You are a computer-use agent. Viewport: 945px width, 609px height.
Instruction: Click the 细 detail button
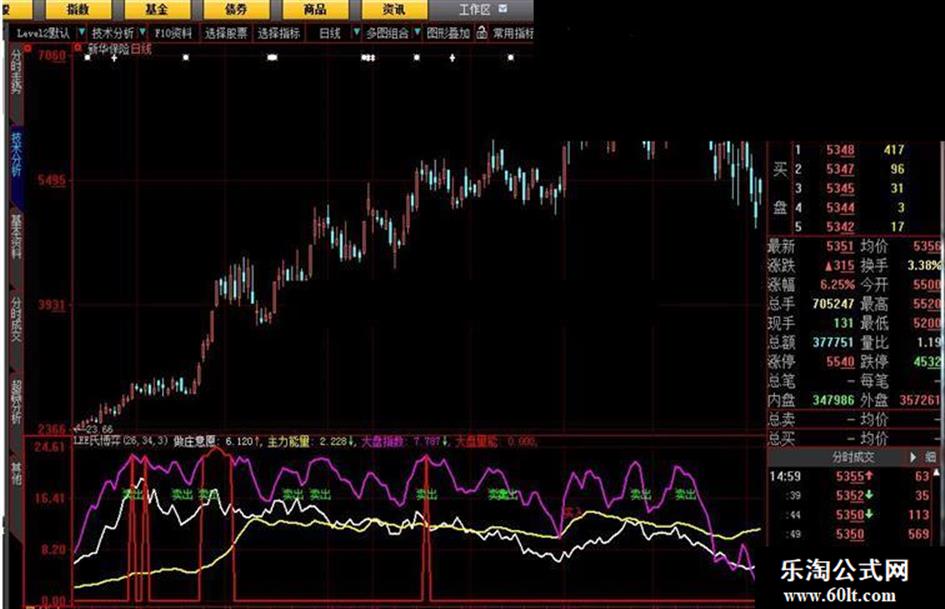point(931,457)
